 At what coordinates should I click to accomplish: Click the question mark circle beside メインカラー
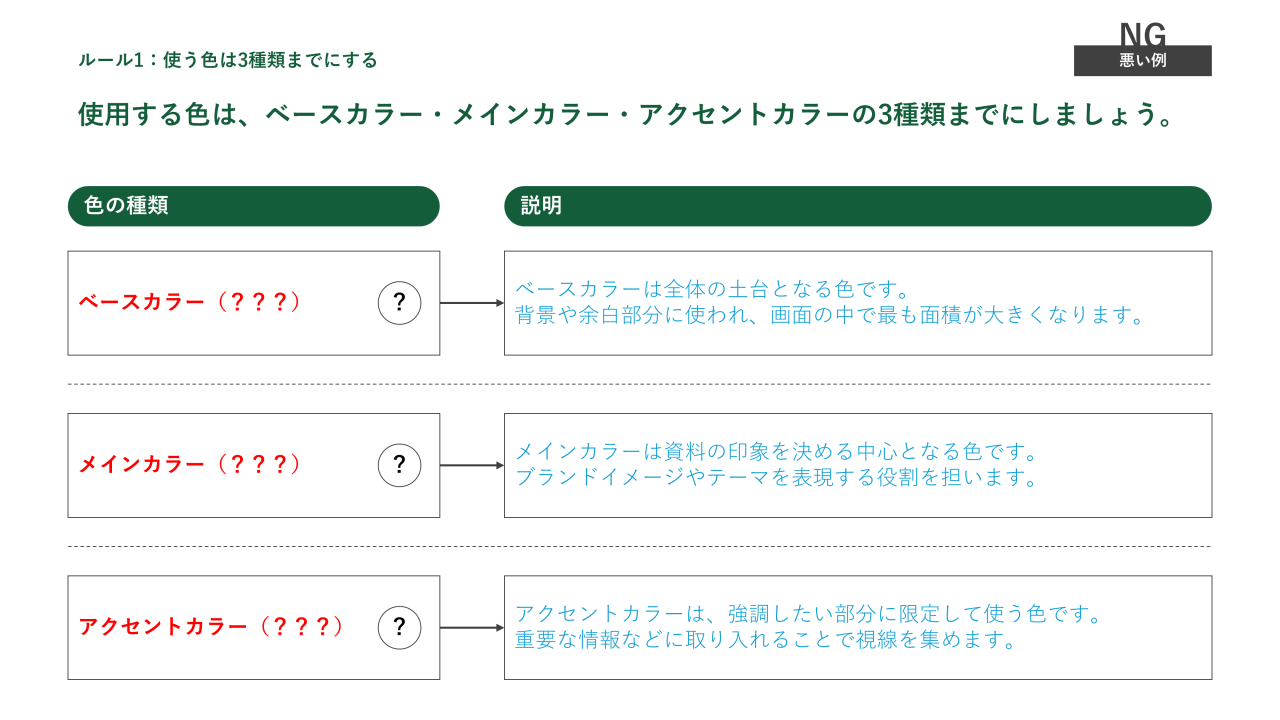pyautogui.click(x=399, y=465)
